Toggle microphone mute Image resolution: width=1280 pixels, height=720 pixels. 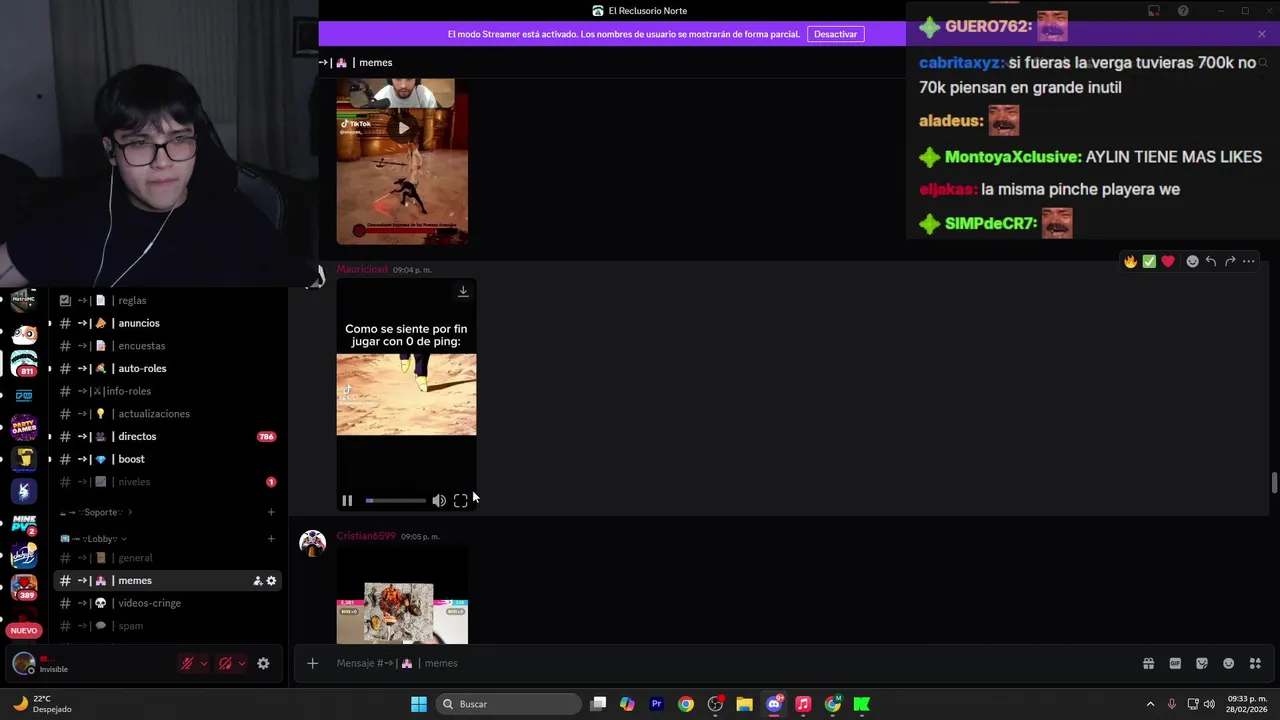186,663
